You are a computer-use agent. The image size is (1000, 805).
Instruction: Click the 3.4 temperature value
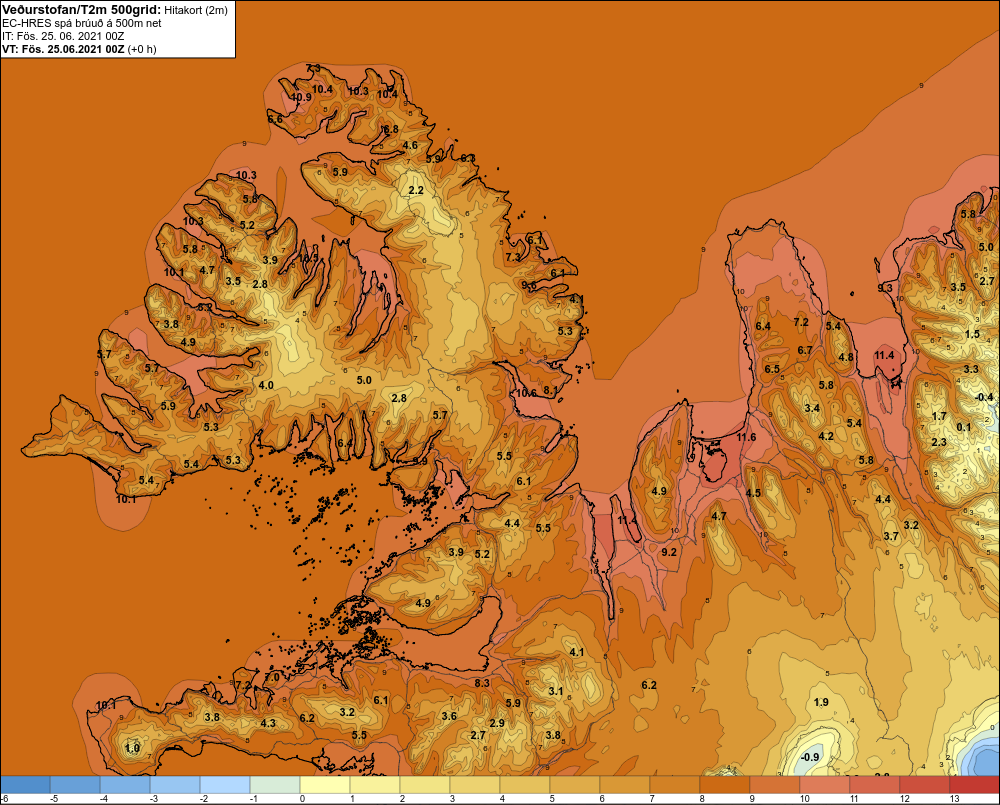[812, 408]
